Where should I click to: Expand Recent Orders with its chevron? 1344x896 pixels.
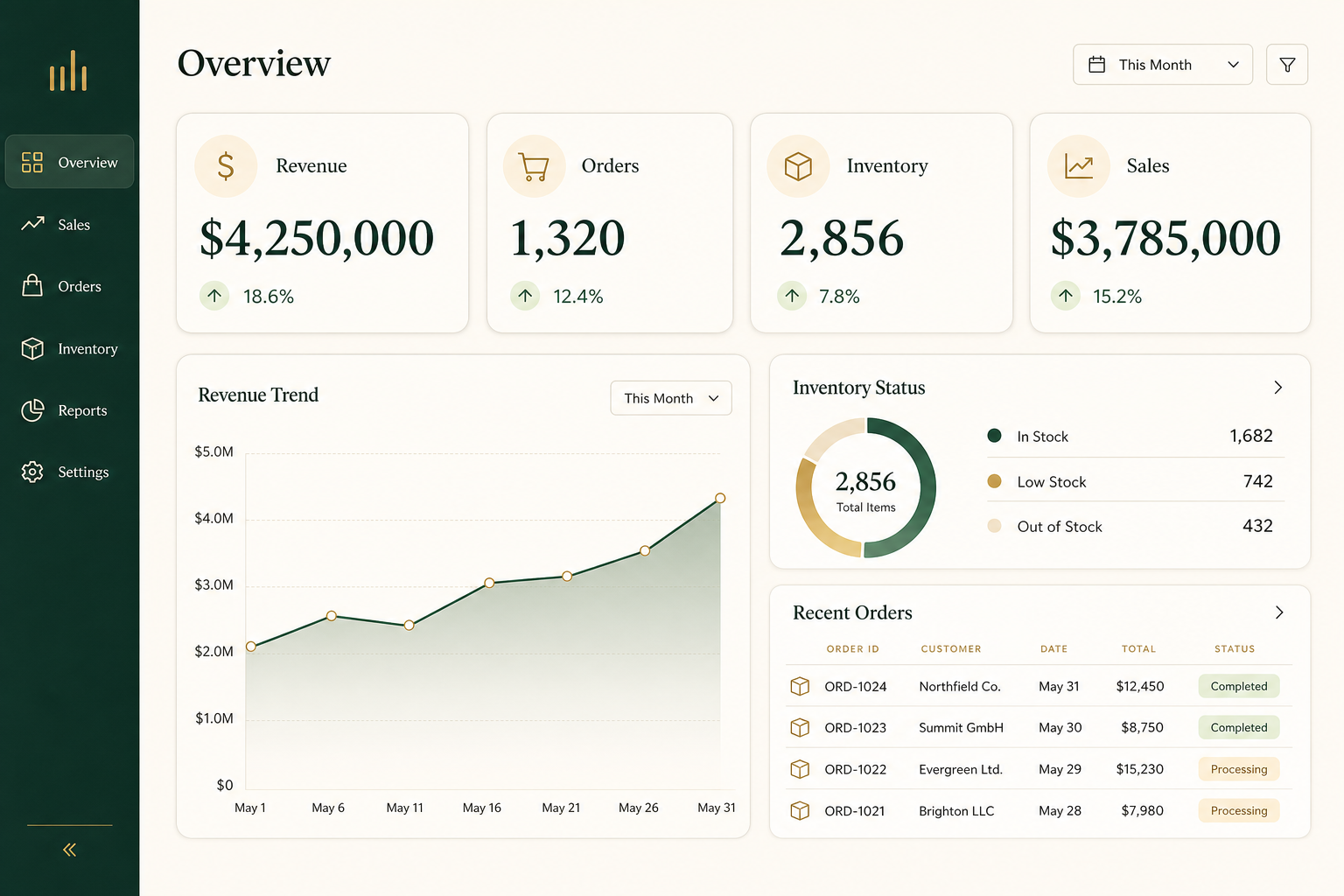pyautogui.click(x=1278, y=612)
